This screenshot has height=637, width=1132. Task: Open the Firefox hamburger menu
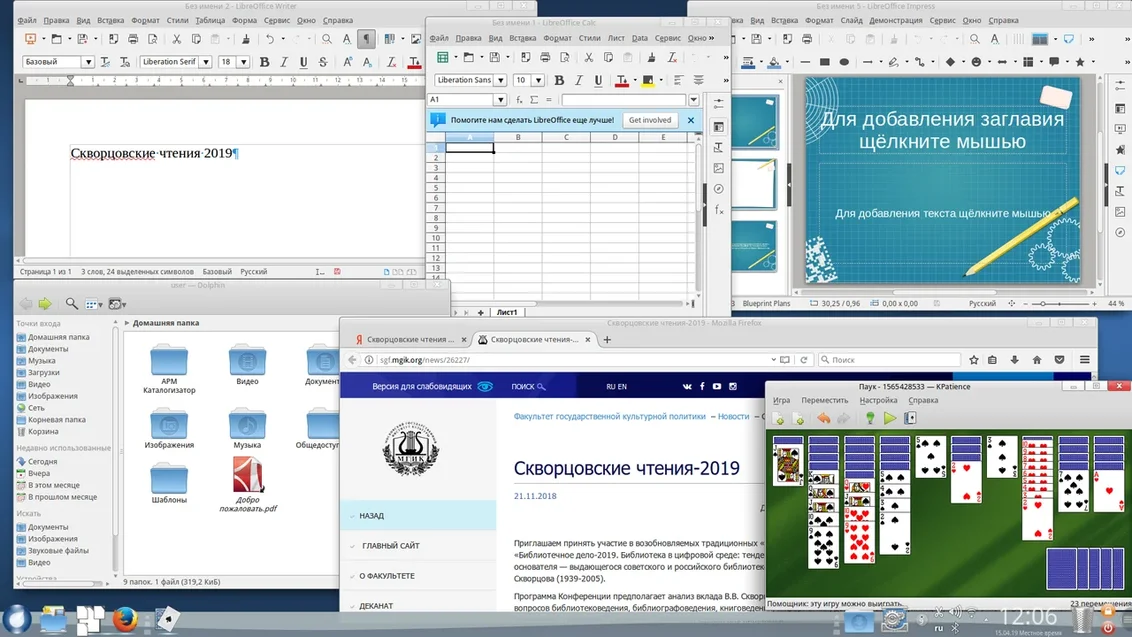(x=1084, y=360)
